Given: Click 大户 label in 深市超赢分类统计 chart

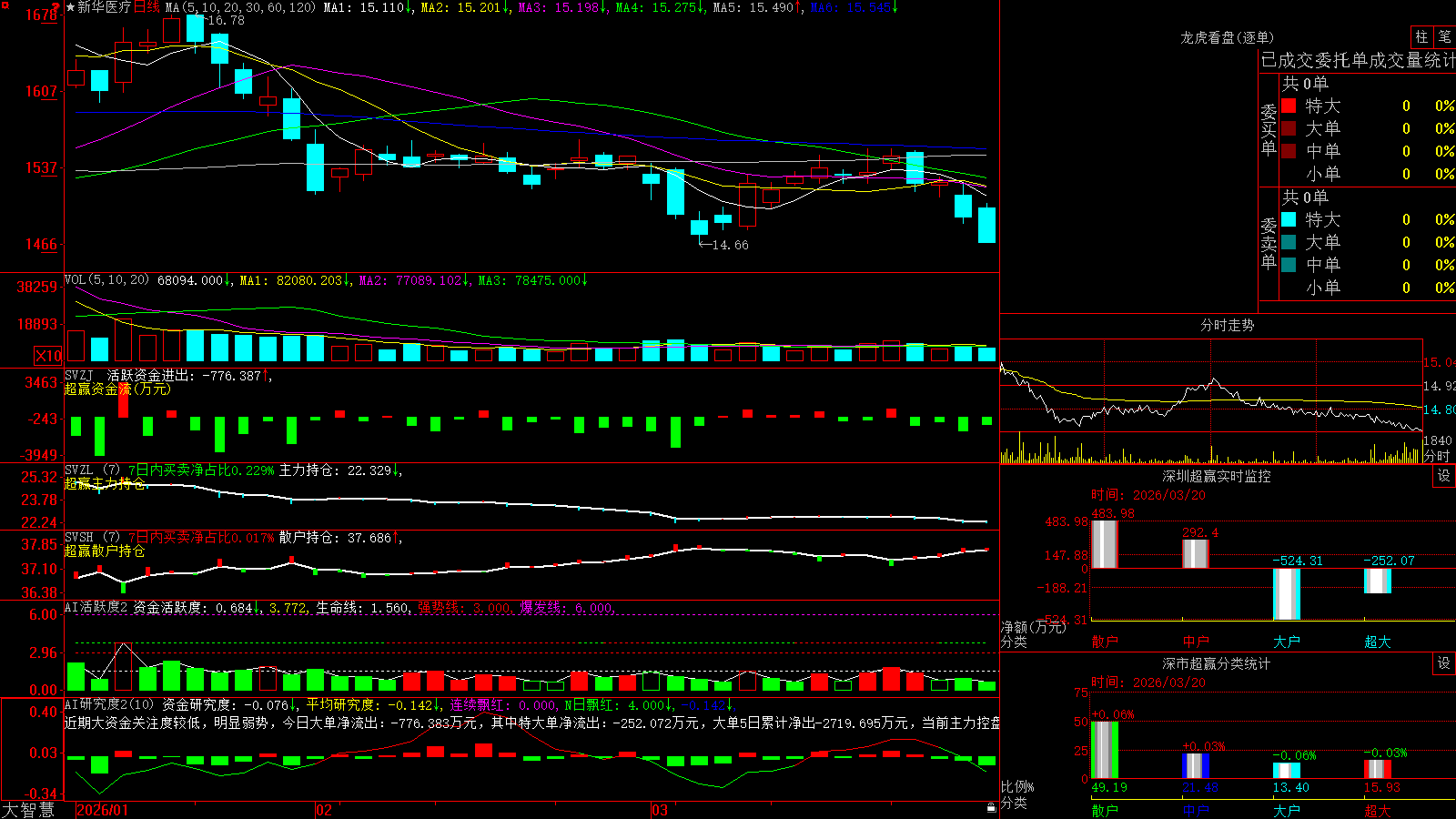Looking at the screenshot, I should (x=1287, y=811).
